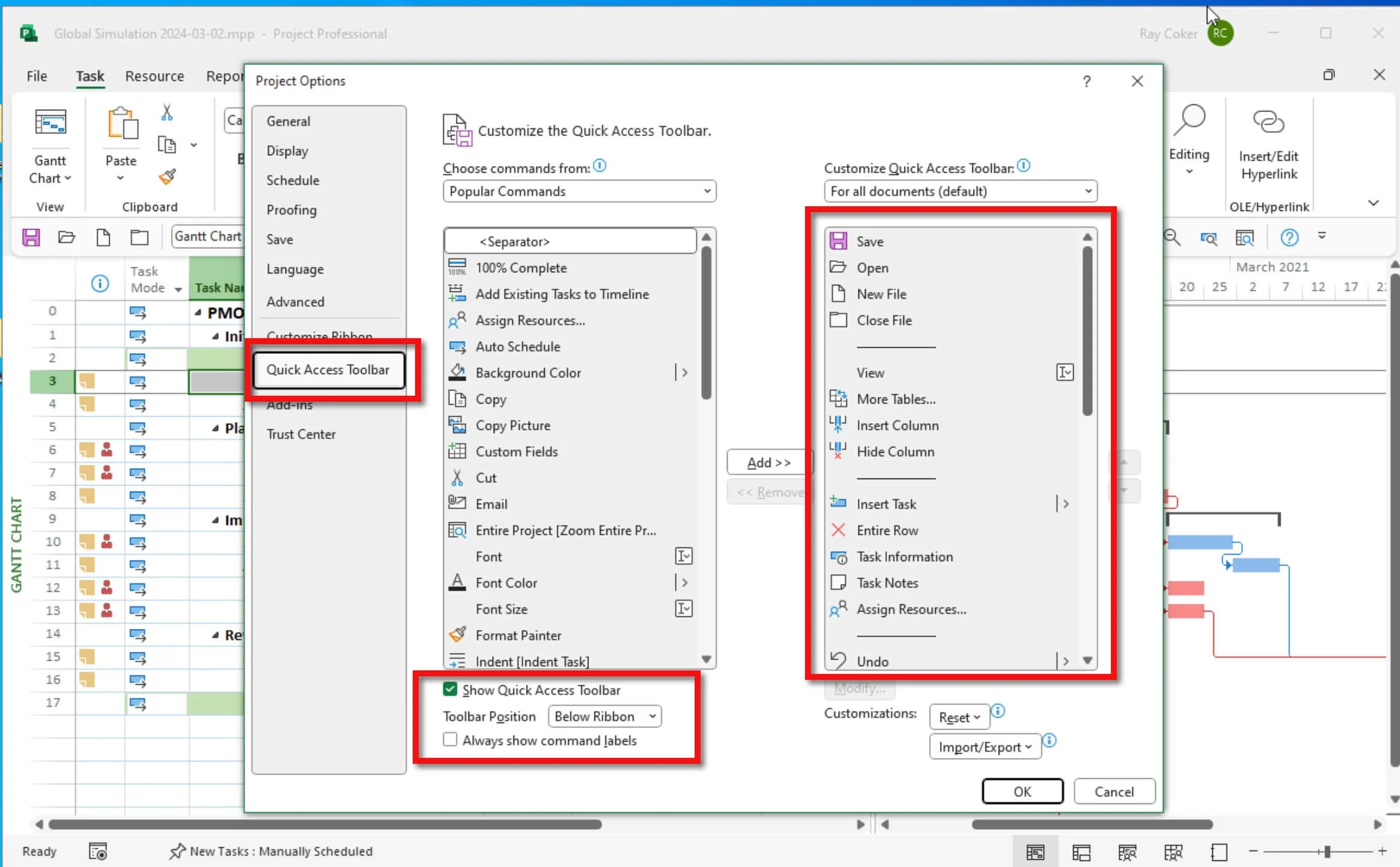The height and width of the screenshot is (867, 1400).
Task: Select 100% Complete in the commands list
Action: 570,268
